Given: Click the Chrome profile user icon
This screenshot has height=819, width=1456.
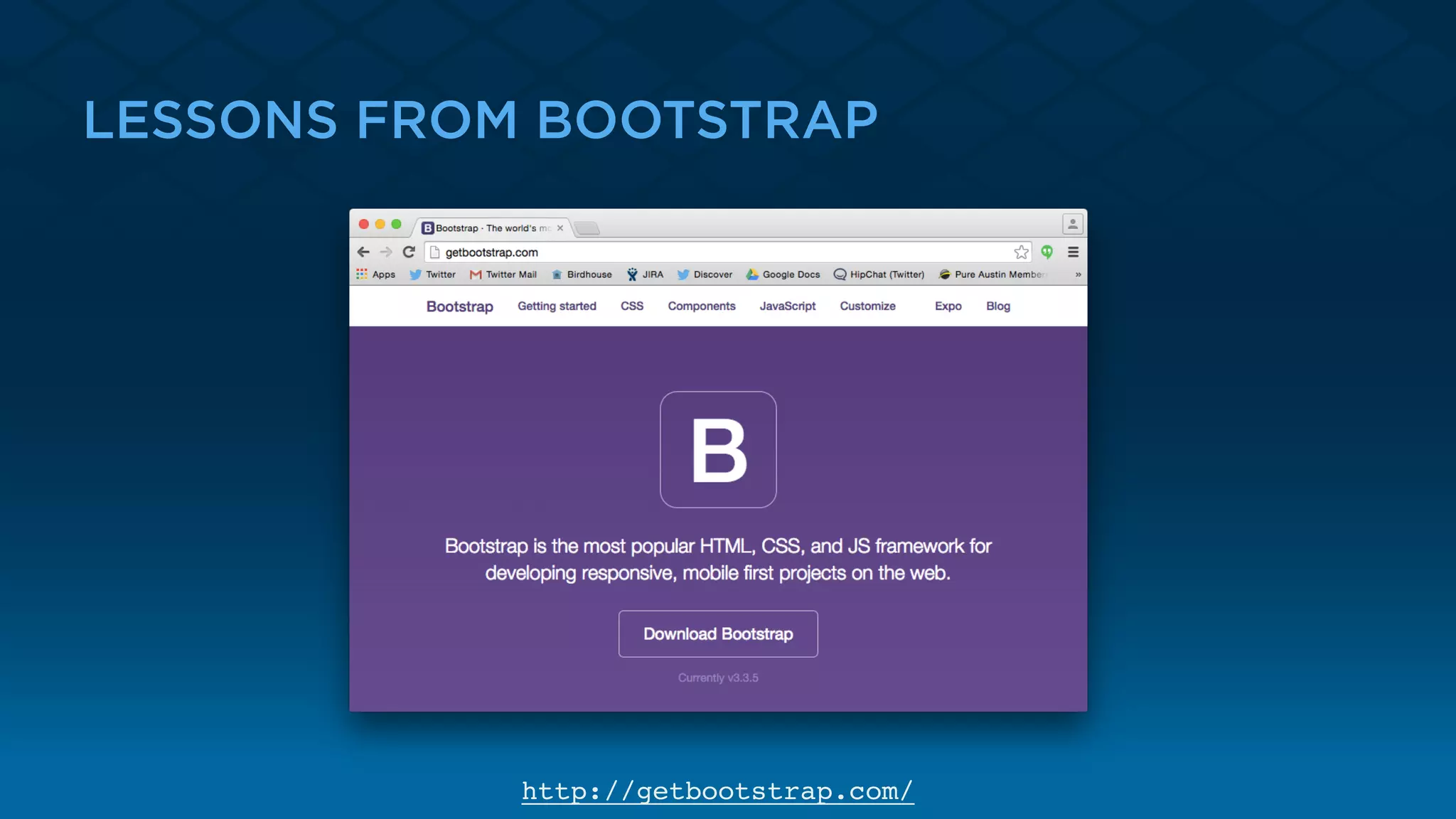Looking at the screenshot, I should [x=1072, y=224].
